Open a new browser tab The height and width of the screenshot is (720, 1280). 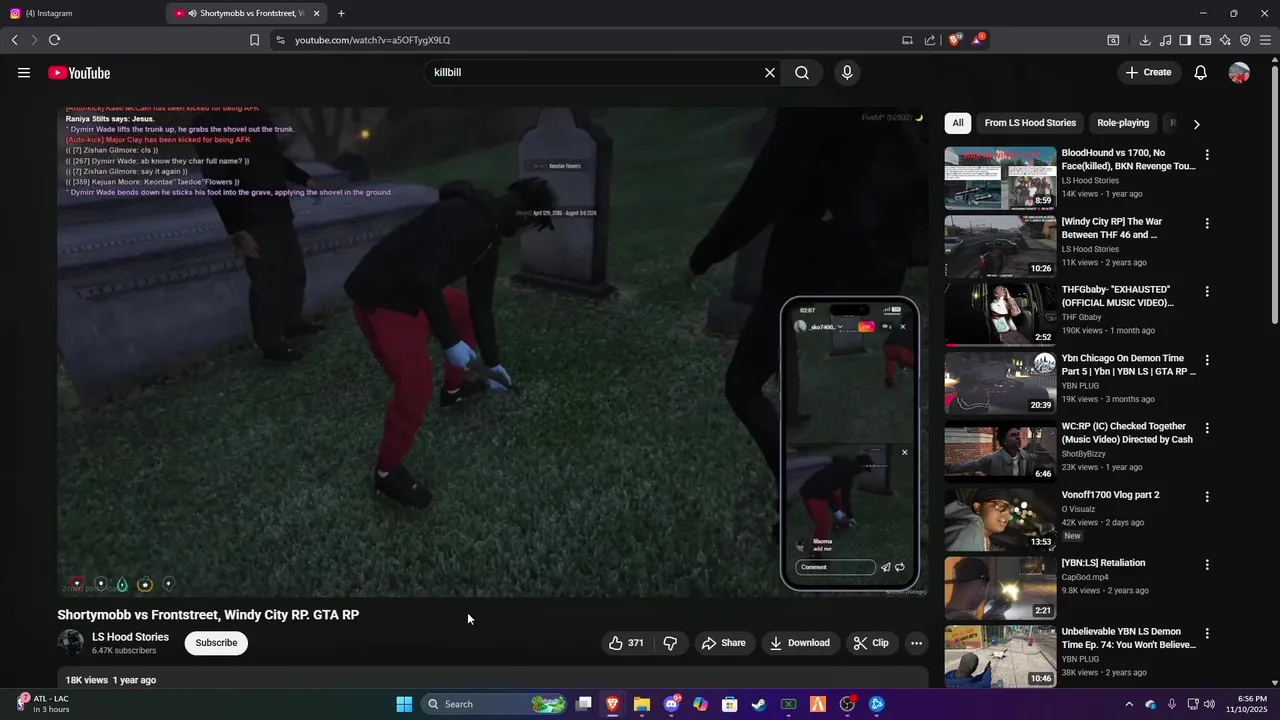341,13
